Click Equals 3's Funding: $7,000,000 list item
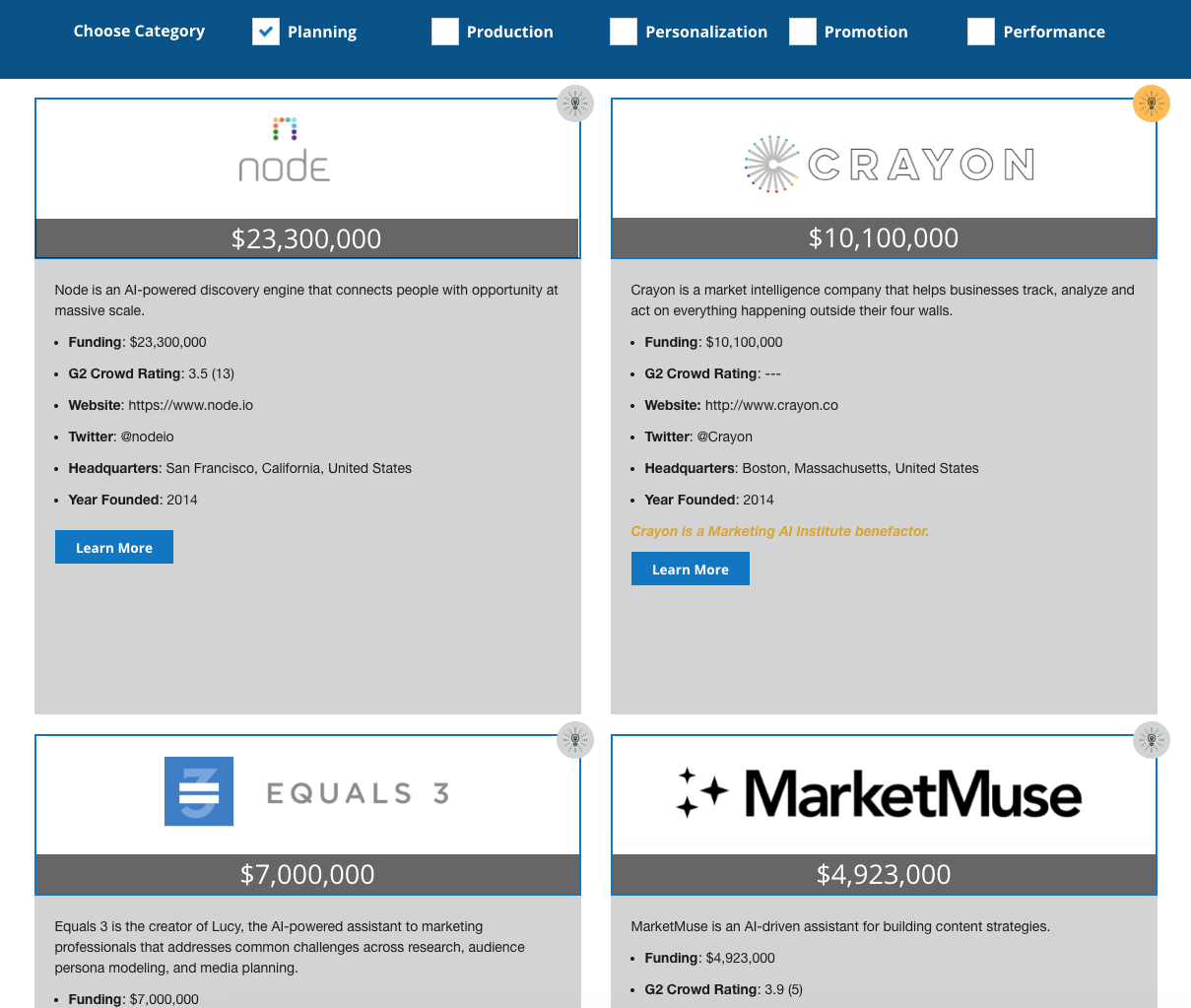Screen dimensions: 1191x1008 [134, 999]
